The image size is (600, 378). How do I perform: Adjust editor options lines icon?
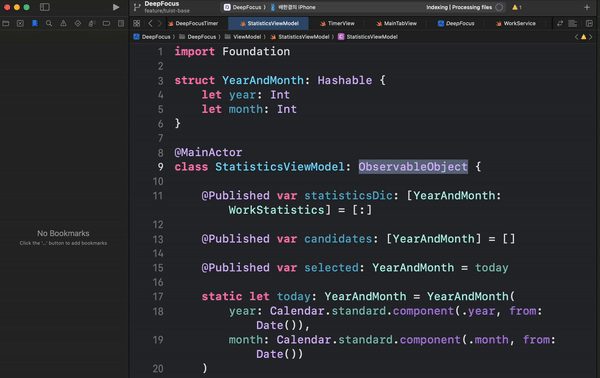(x=573, y=23)
